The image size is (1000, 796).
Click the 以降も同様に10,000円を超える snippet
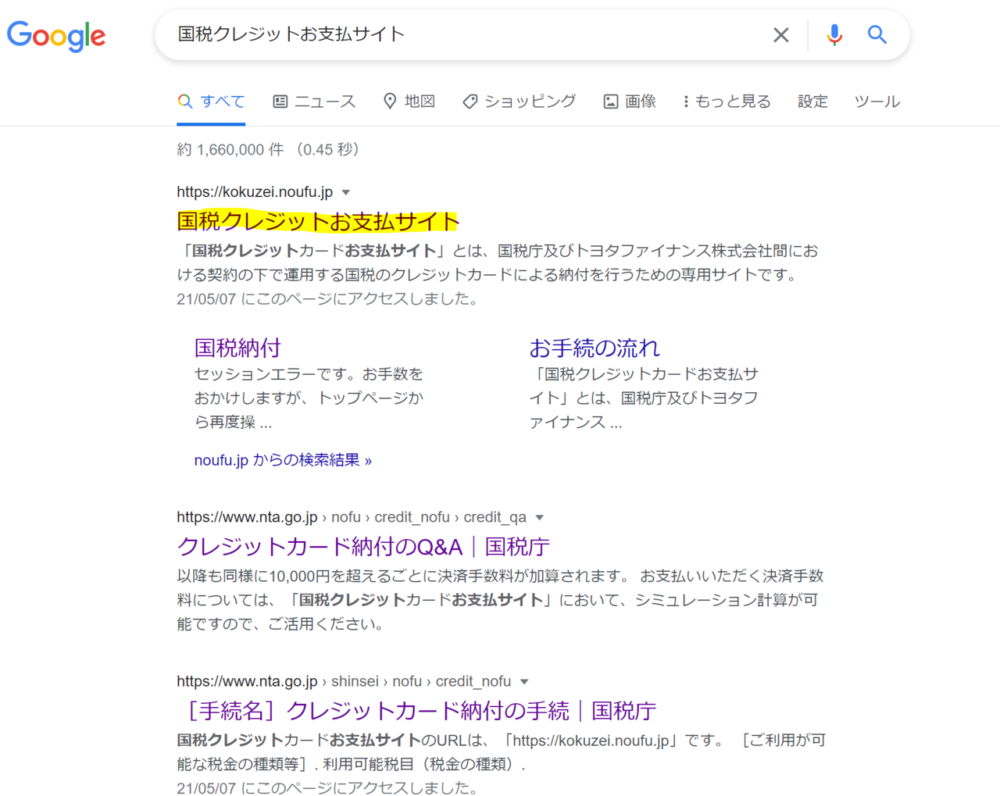[500, 600]
